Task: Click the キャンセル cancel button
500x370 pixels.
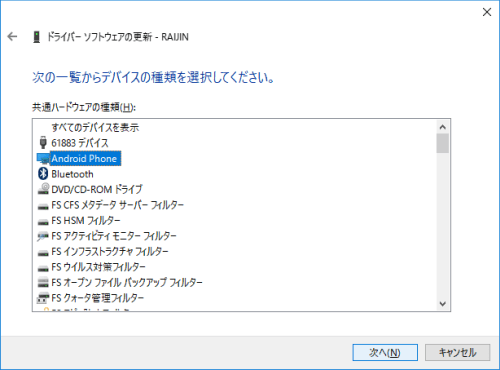Action: tap(457, 352)
